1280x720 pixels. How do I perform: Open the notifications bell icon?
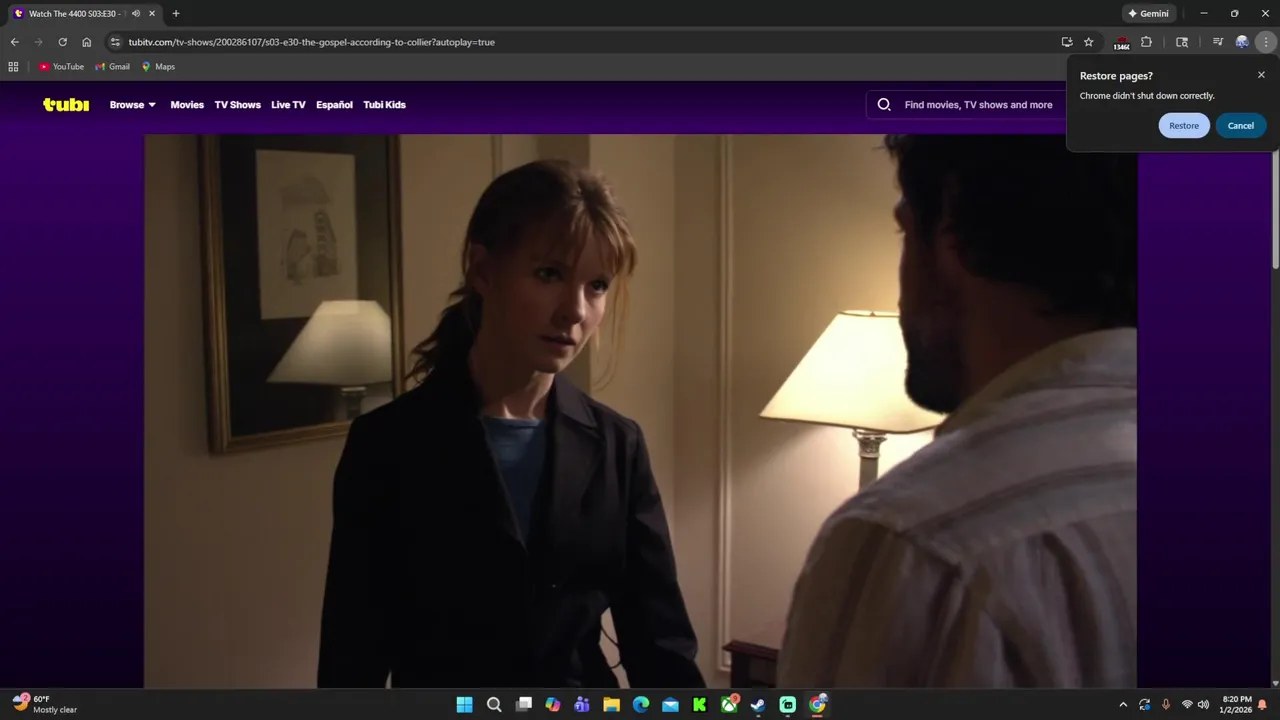[1263, 704]
